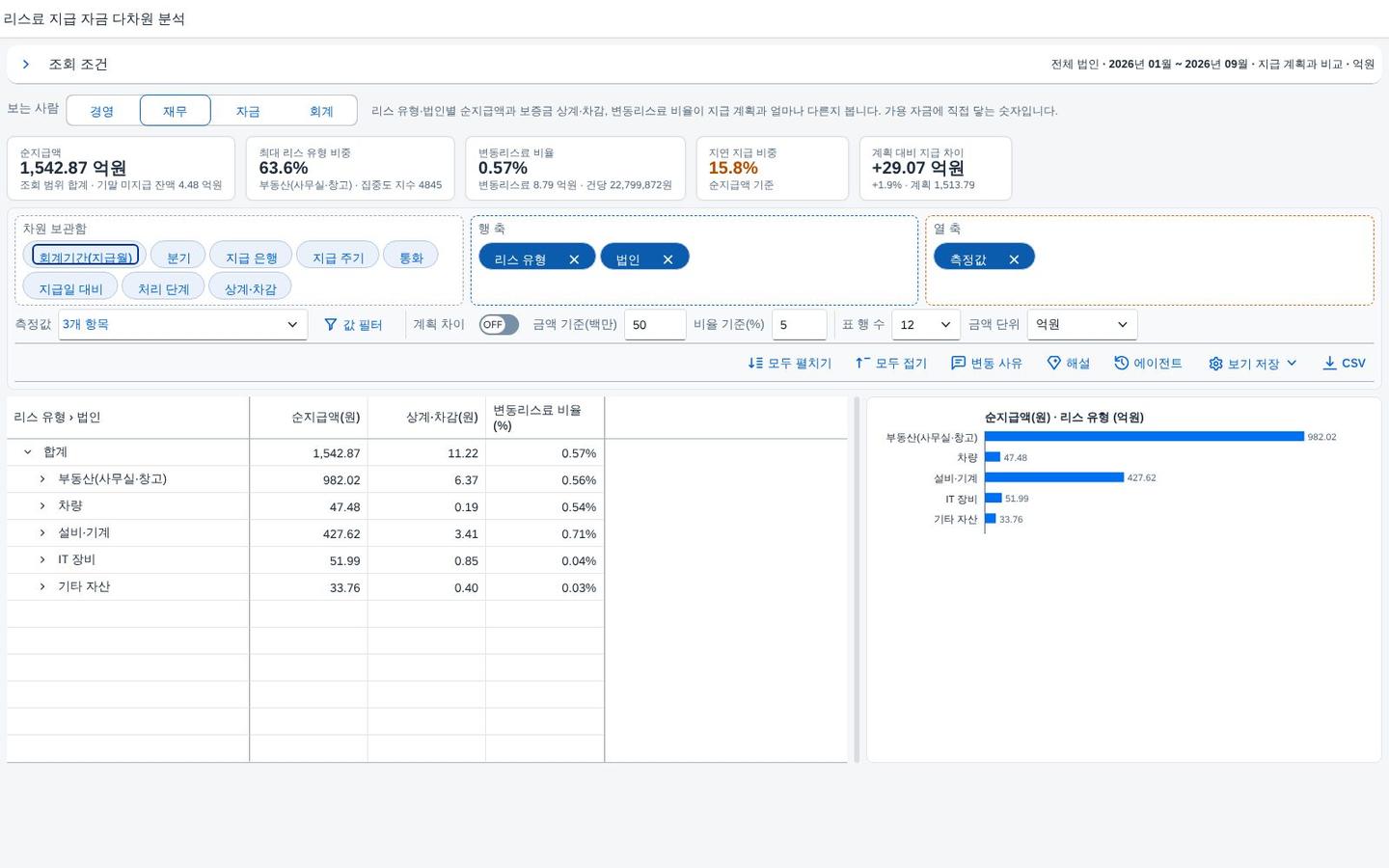
Task: Expand the 기타 자산 row
Action: [42, 587]
